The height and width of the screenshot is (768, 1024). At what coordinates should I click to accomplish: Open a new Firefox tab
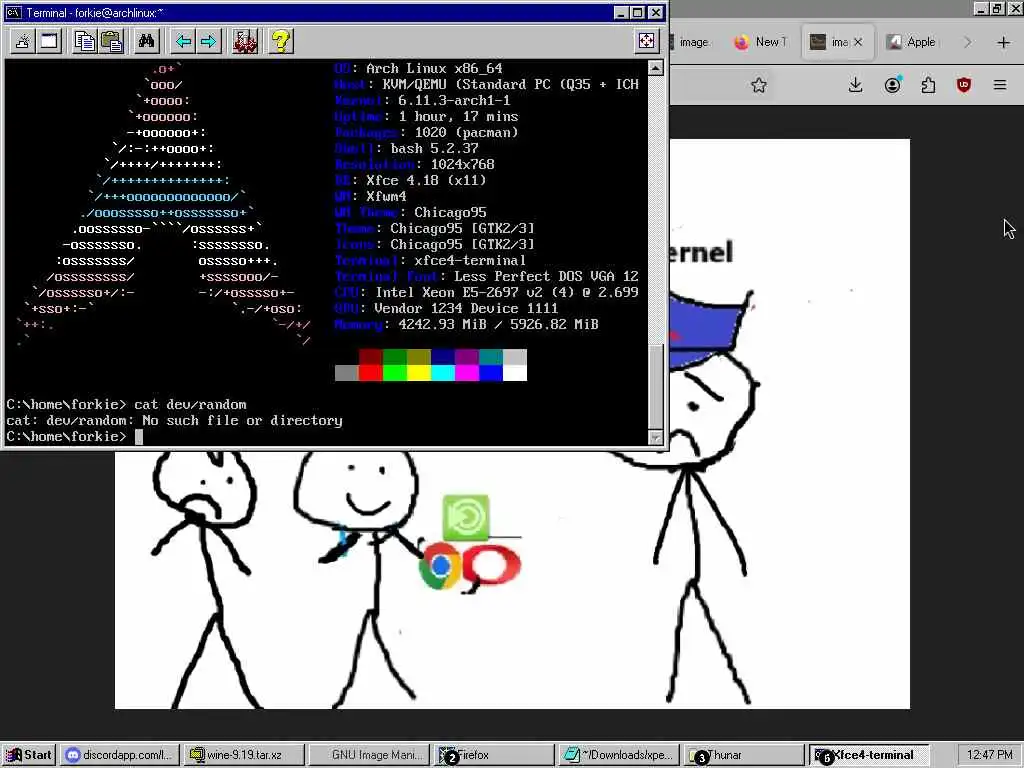[1004, 42]
